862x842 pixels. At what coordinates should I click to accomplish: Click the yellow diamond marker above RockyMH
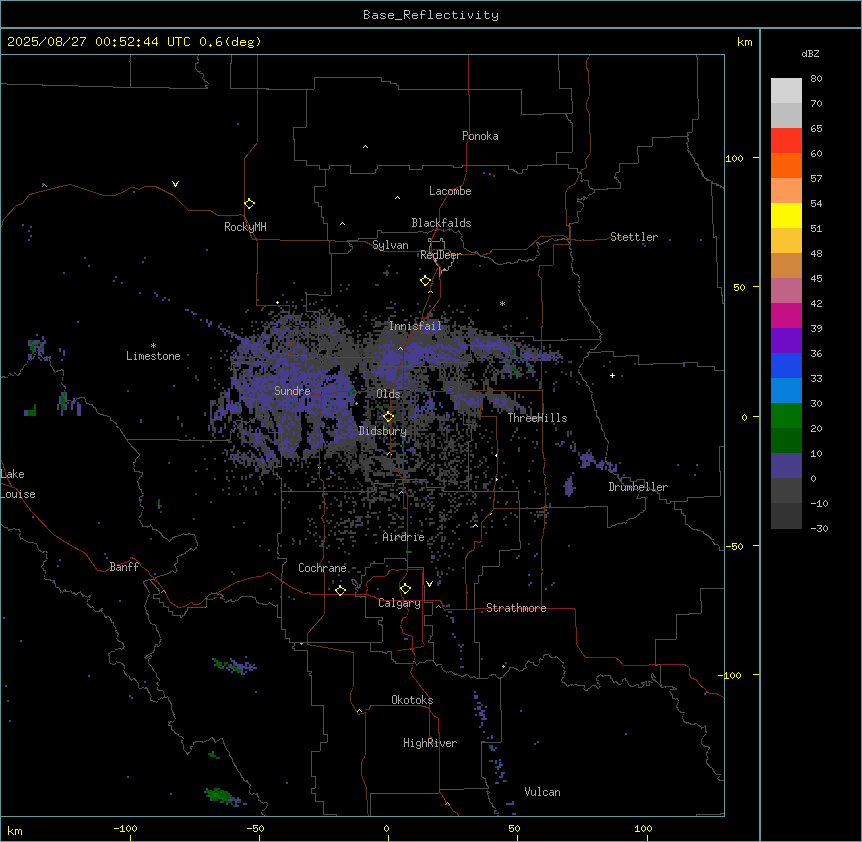tap(249, 203)
